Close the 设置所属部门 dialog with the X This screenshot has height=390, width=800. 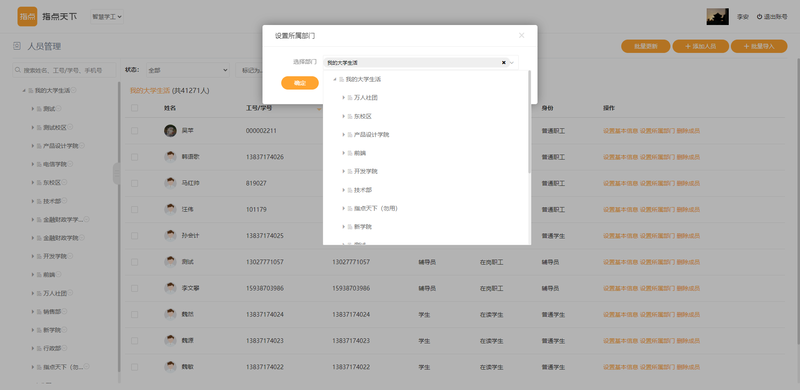pyautogui.click(x=521, y=35)
